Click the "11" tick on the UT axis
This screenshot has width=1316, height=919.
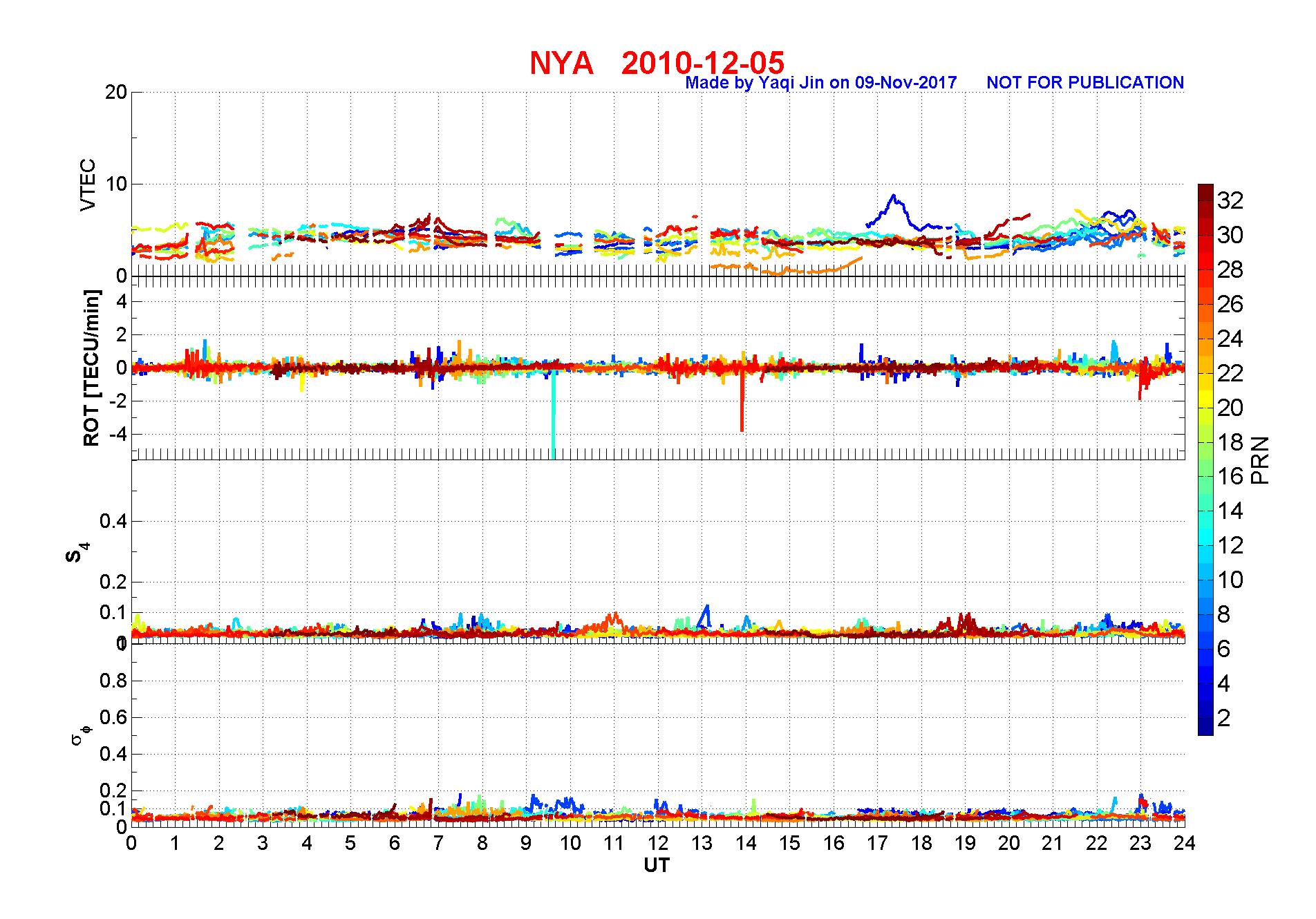click(x=614, y=843)
